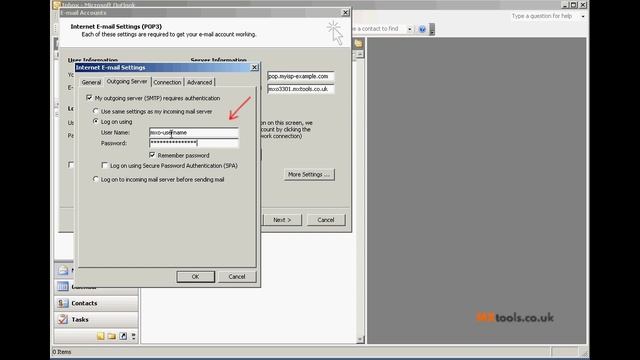Switch to the Connection tab
Image resolution: width=640 pixels, height=360 pixels.
tap(167, 82)
